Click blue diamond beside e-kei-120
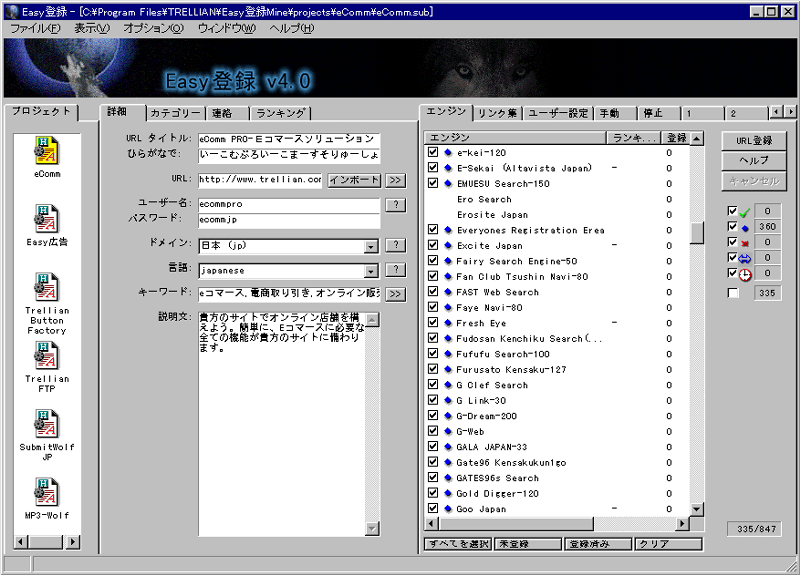Image resolution: width=800 pixels, height=575 pixels. [448, 153]
